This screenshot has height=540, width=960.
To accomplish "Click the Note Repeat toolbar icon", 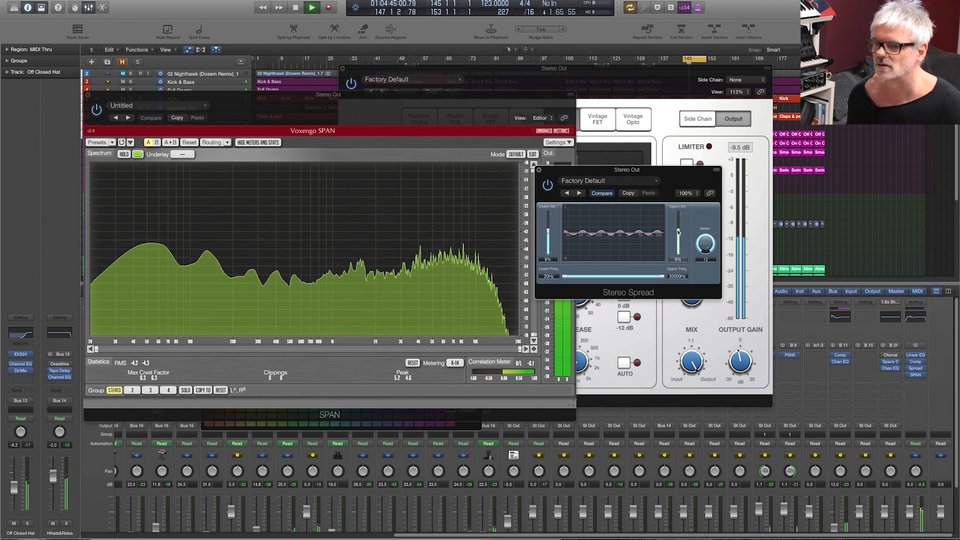I will click(167, 29).
